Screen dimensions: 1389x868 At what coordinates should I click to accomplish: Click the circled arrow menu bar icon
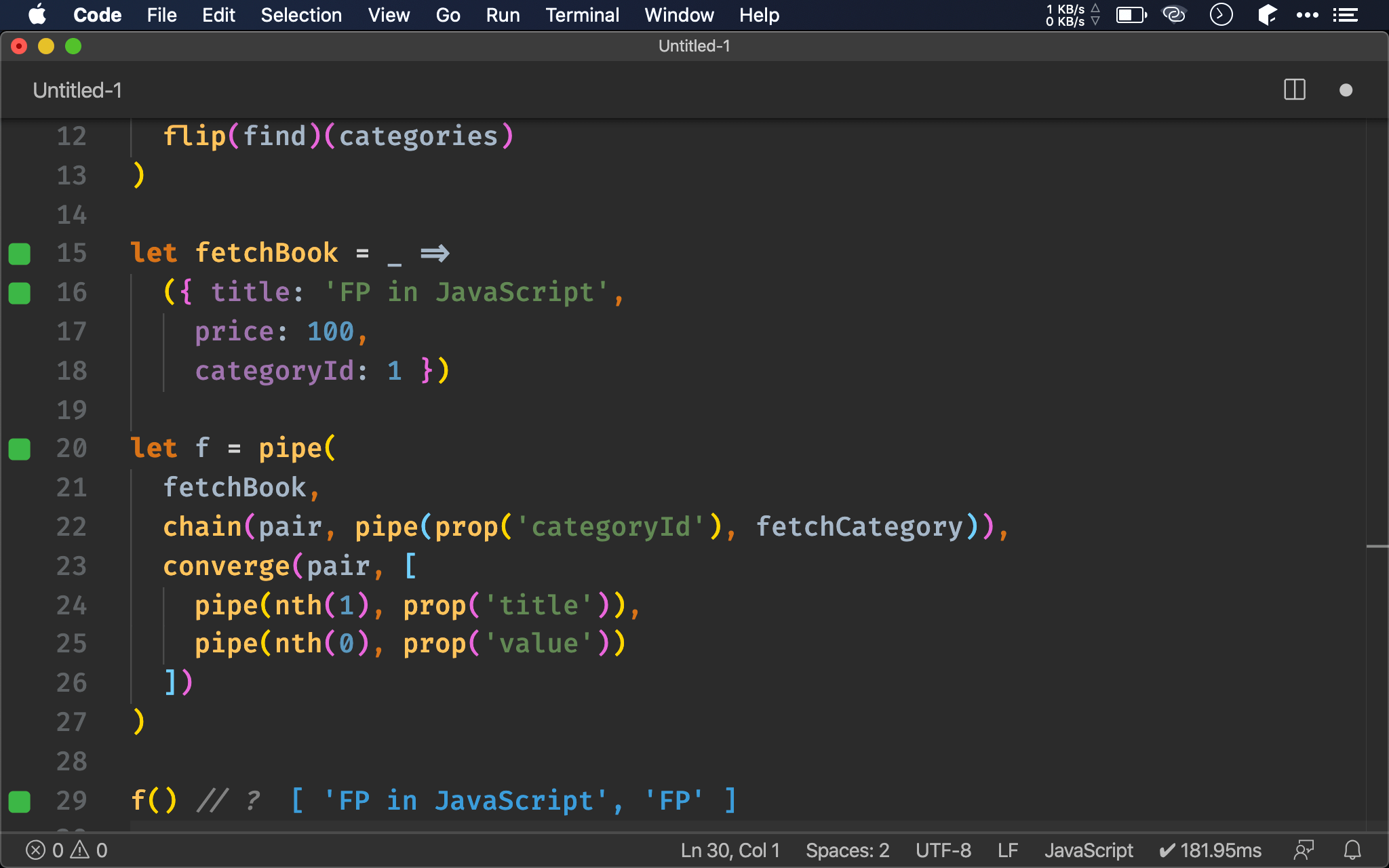1221,14
